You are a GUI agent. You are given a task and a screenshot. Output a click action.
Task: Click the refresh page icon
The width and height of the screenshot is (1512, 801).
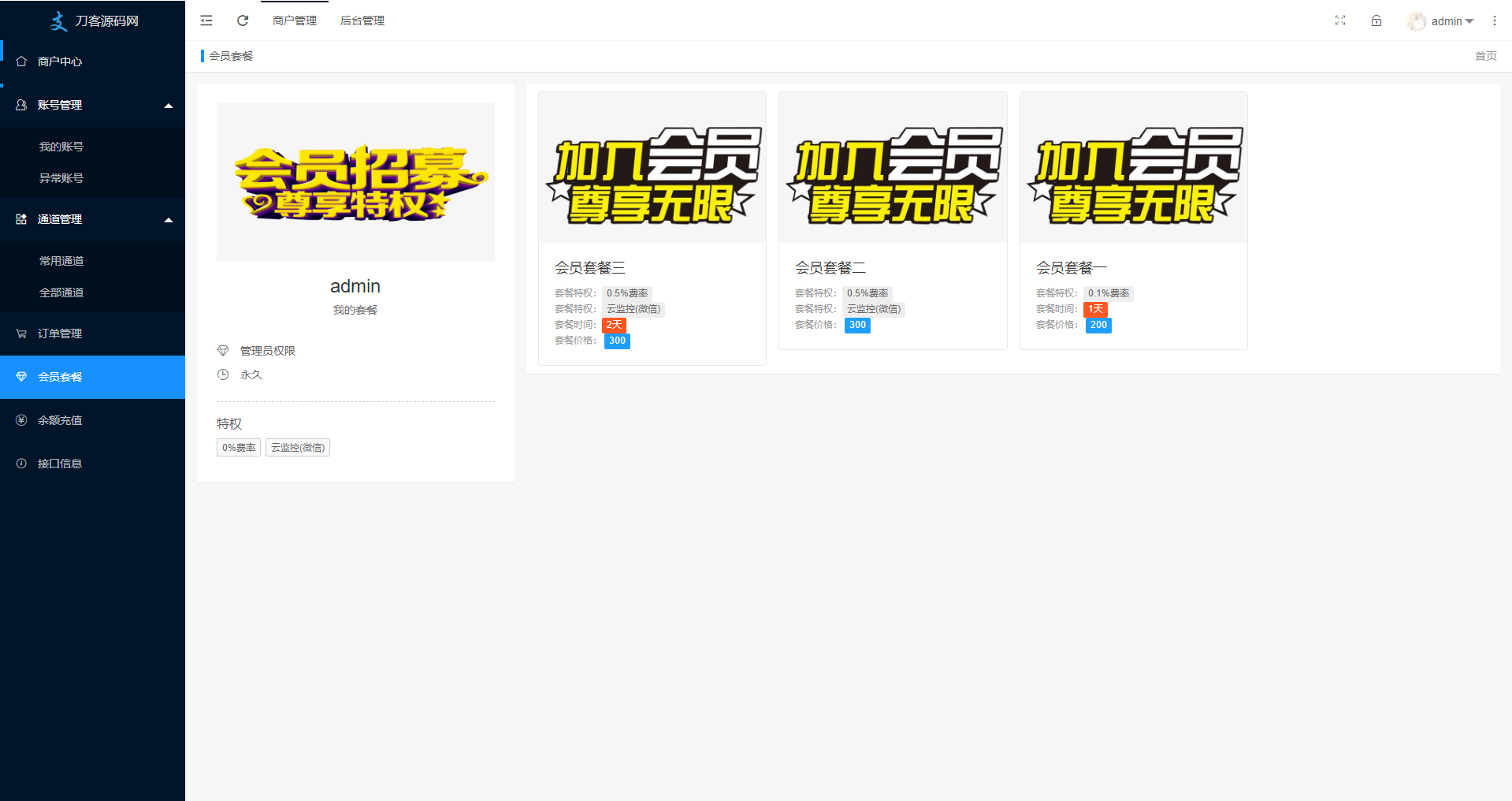[x=243, y=20]
